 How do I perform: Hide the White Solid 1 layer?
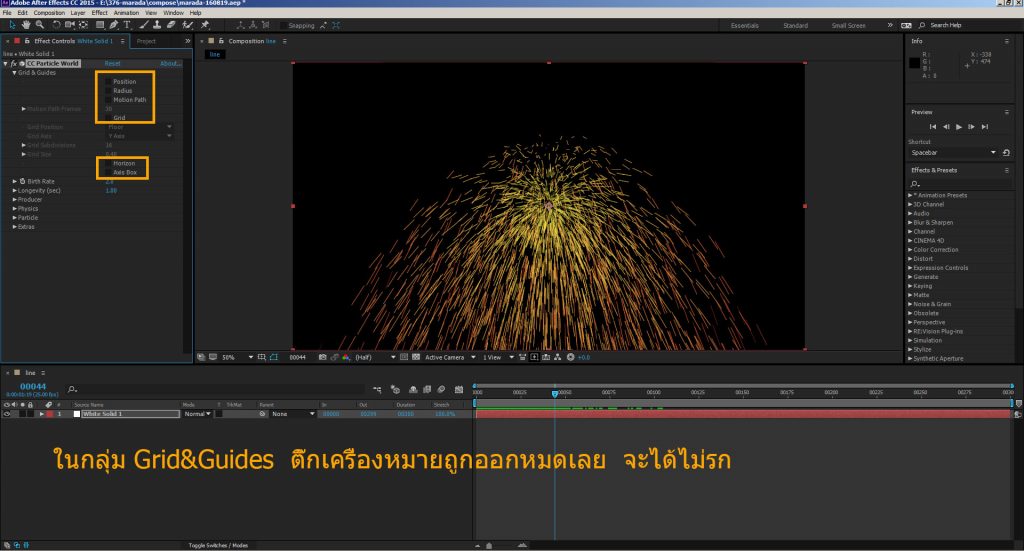tap(8, 413)
